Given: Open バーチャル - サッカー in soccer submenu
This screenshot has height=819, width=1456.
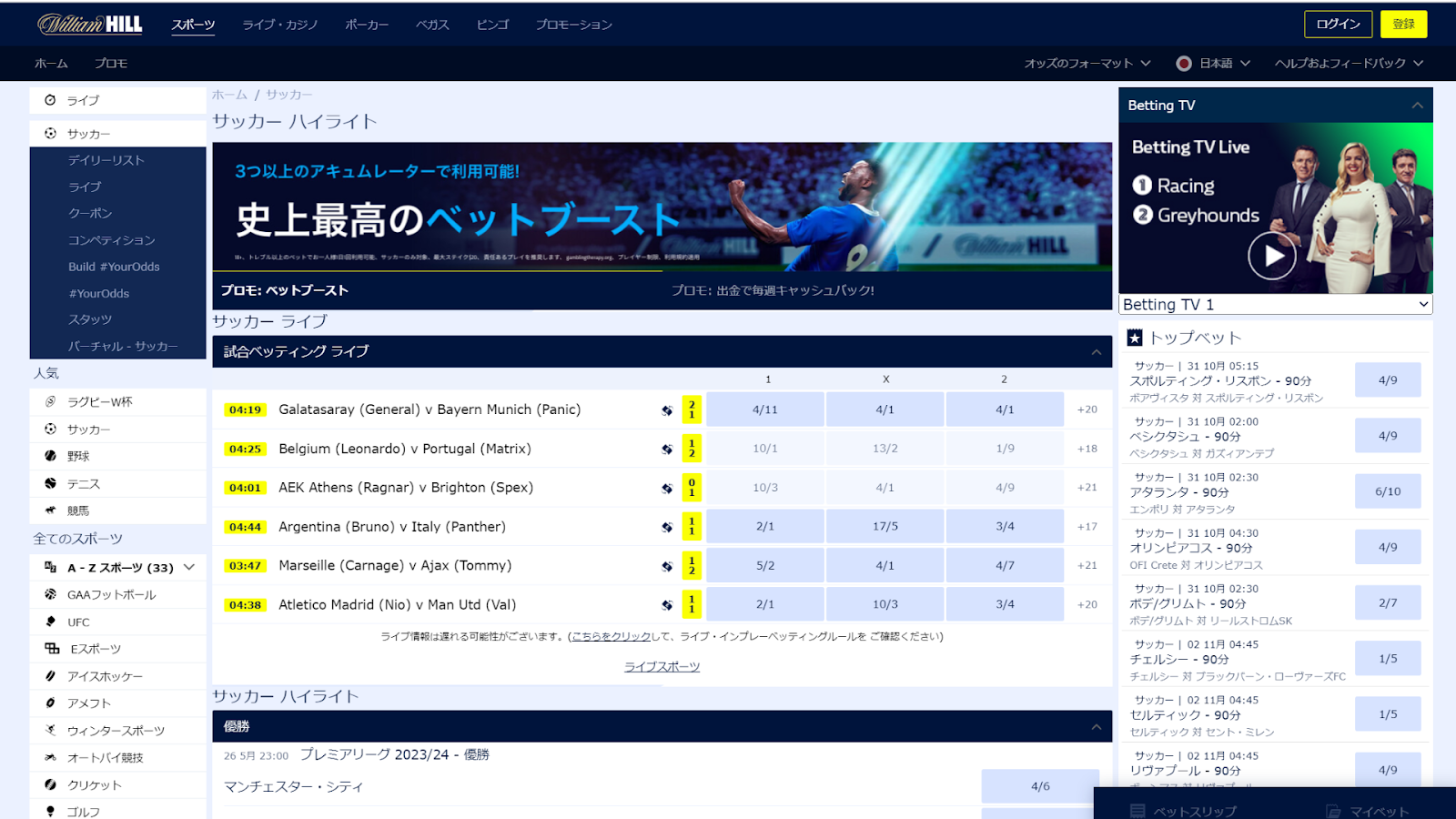Looking at the screenshot, I should click(123, 346).
